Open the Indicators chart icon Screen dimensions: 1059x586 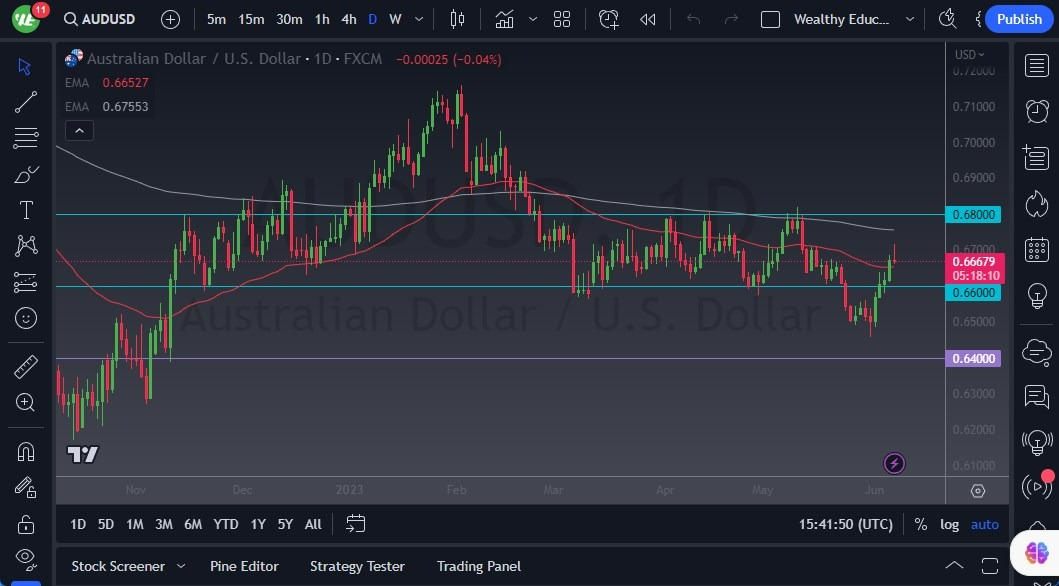coord(504,19)
